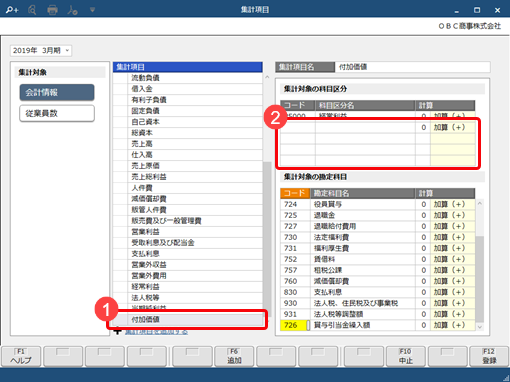510x382 pixels.
Task: Select 営業外費用 row
Action: (x=188, y=276)
